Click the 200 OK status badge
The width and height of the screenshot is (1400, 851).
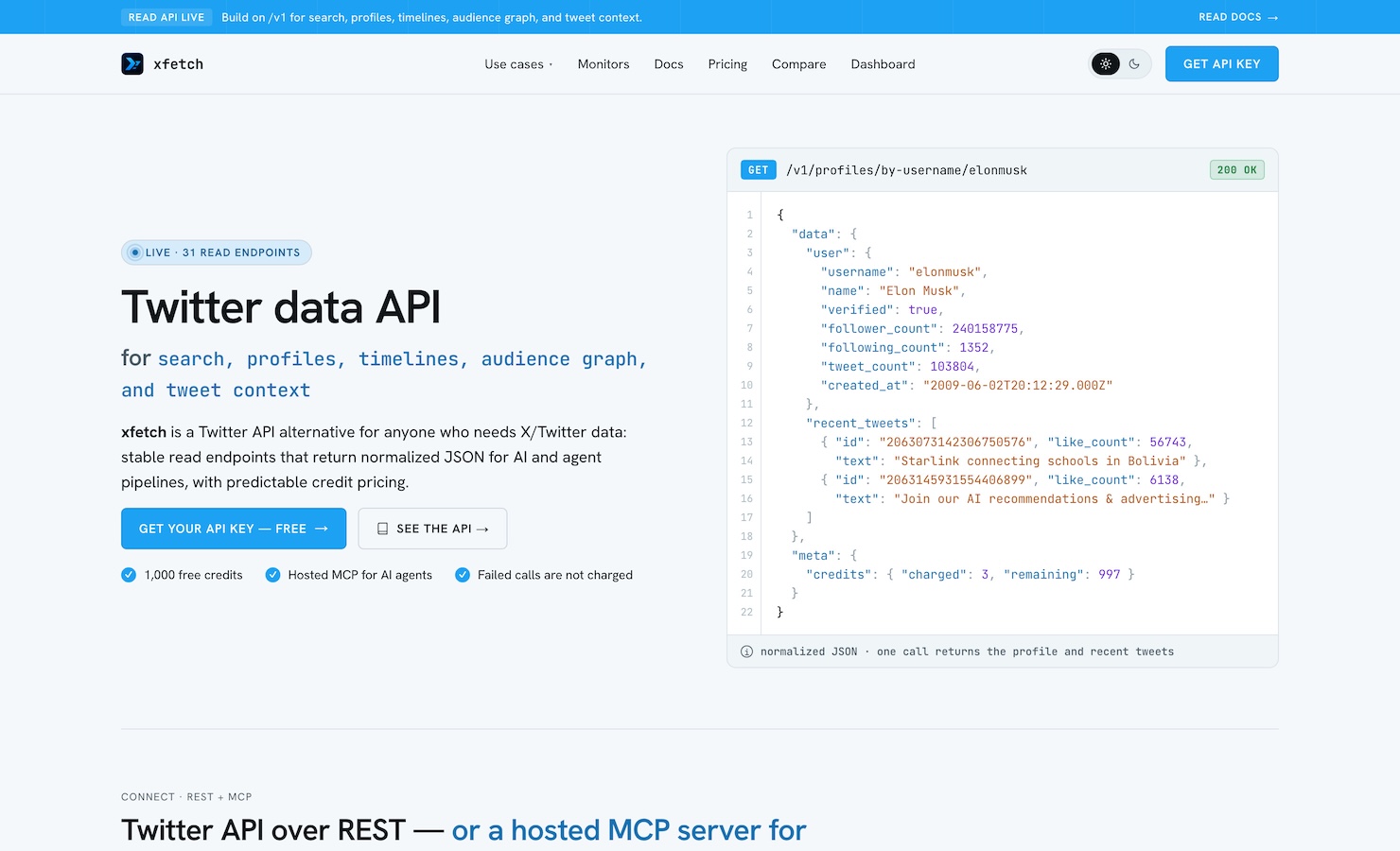point(1236,170)
